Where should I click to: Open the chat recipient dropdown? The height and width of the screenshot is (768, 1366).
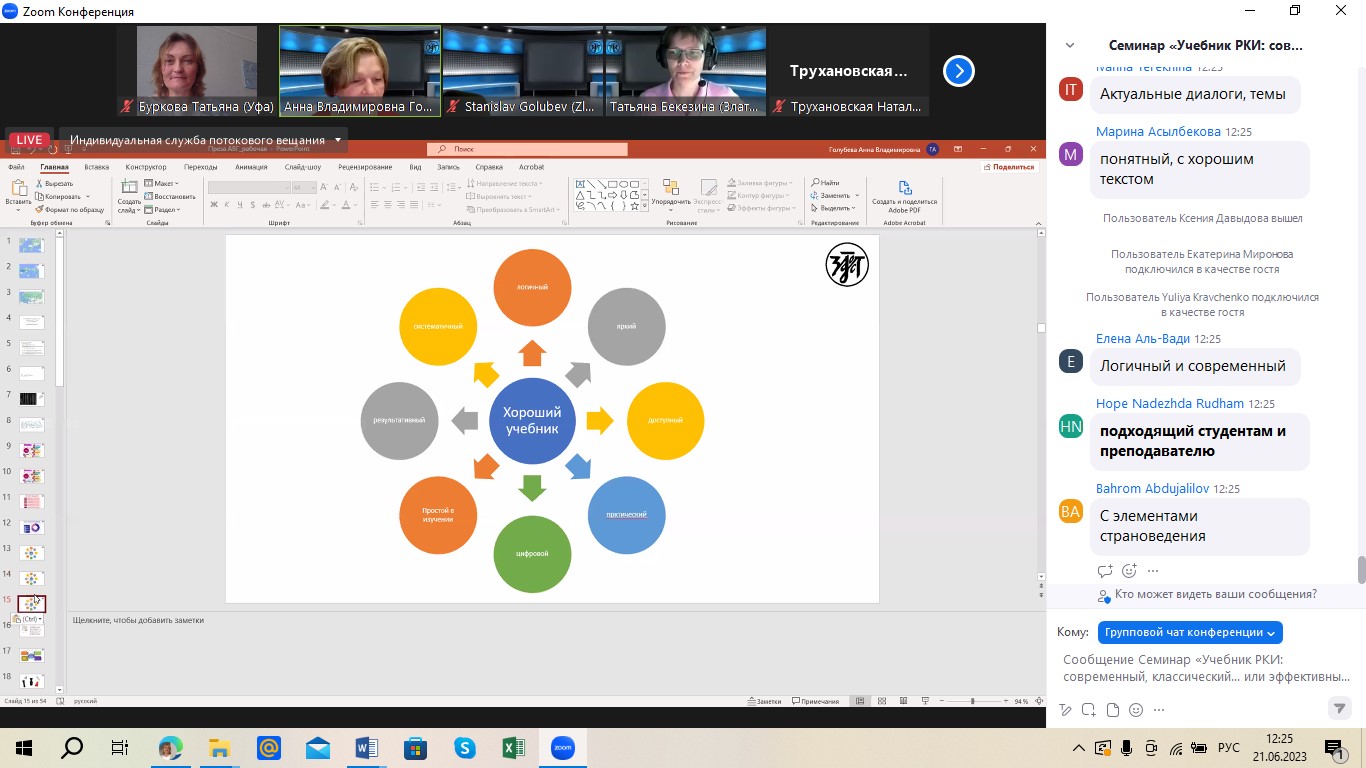coord(1190,632)
